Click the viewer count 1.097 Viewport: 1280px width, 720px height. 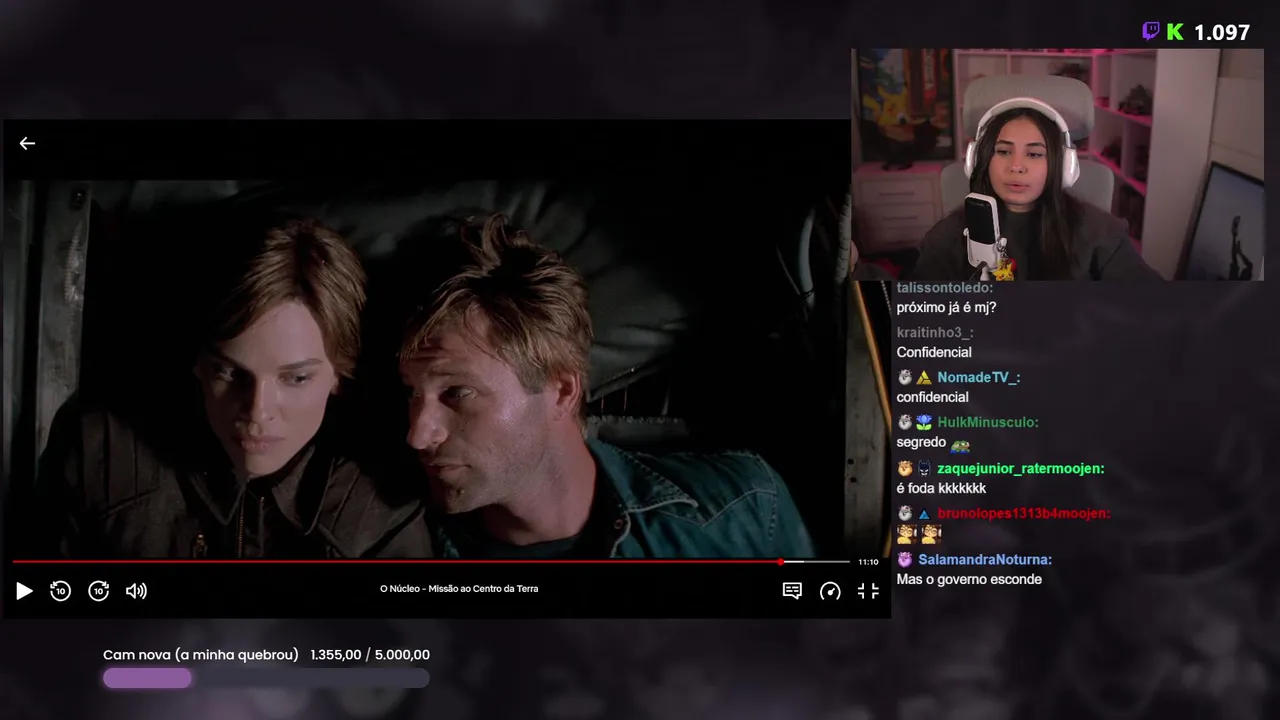[1222, 33]
